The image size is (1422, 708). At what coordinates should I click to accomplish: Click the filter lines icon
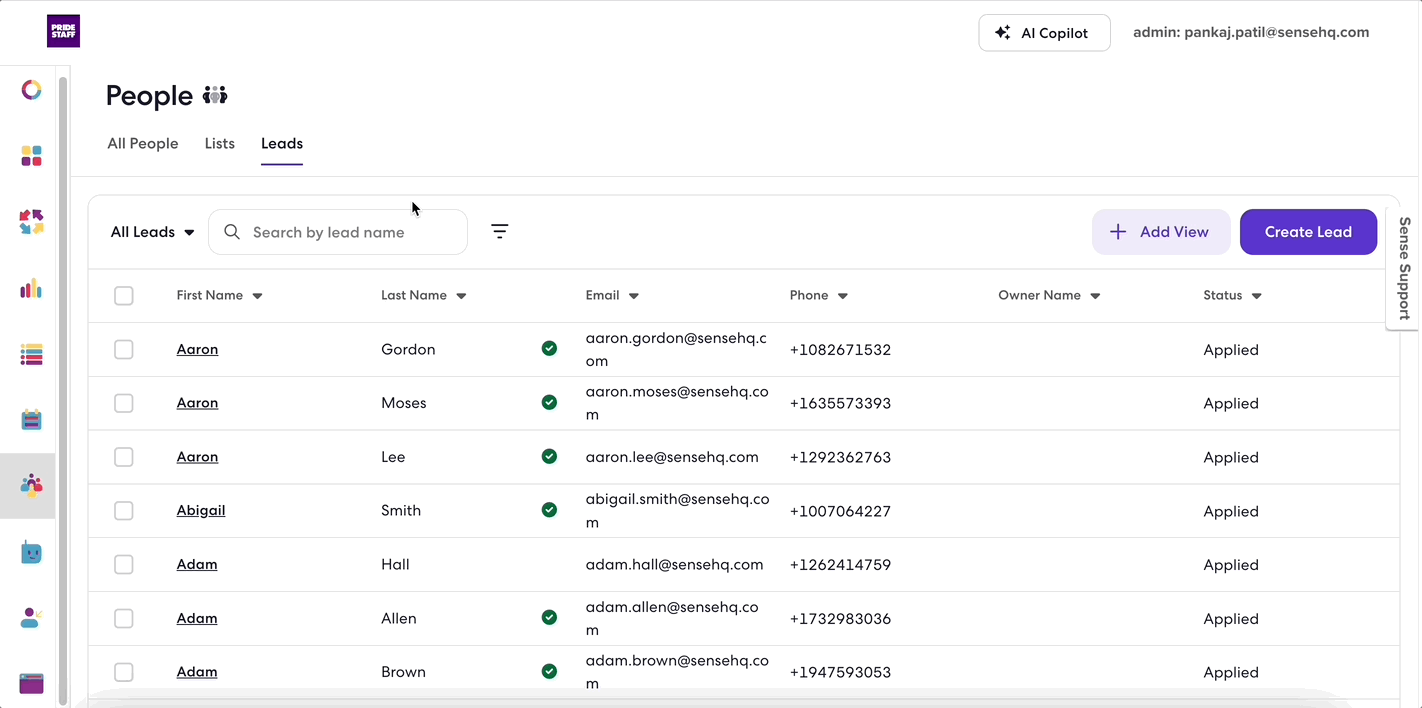click(x=500, y=231)
